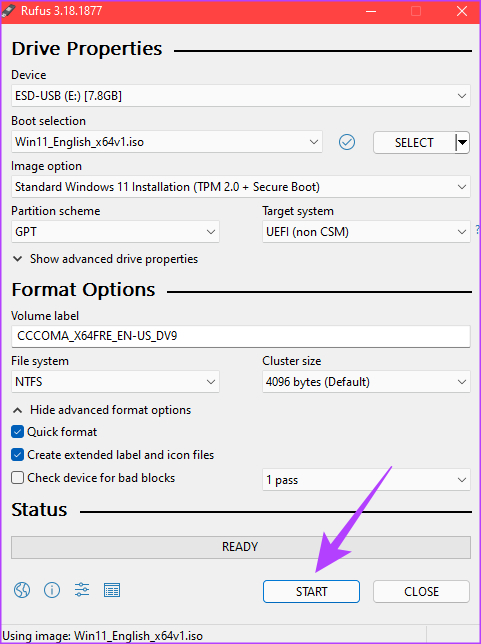
Task: Show the log window icon
Action: 112,590
